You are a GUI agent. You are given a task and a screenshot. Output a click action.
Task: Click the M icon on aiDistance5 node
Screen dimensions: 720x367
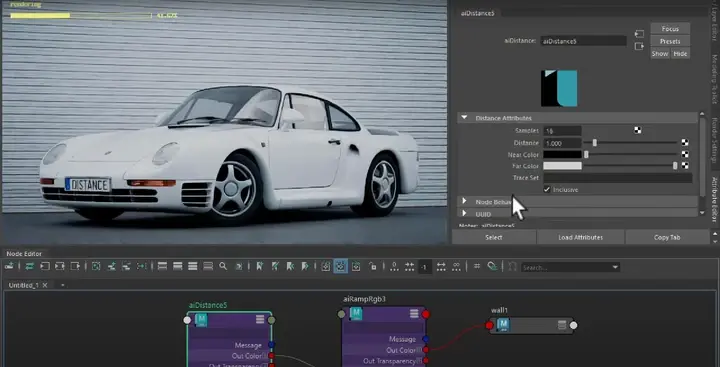[x=201, y=320]
